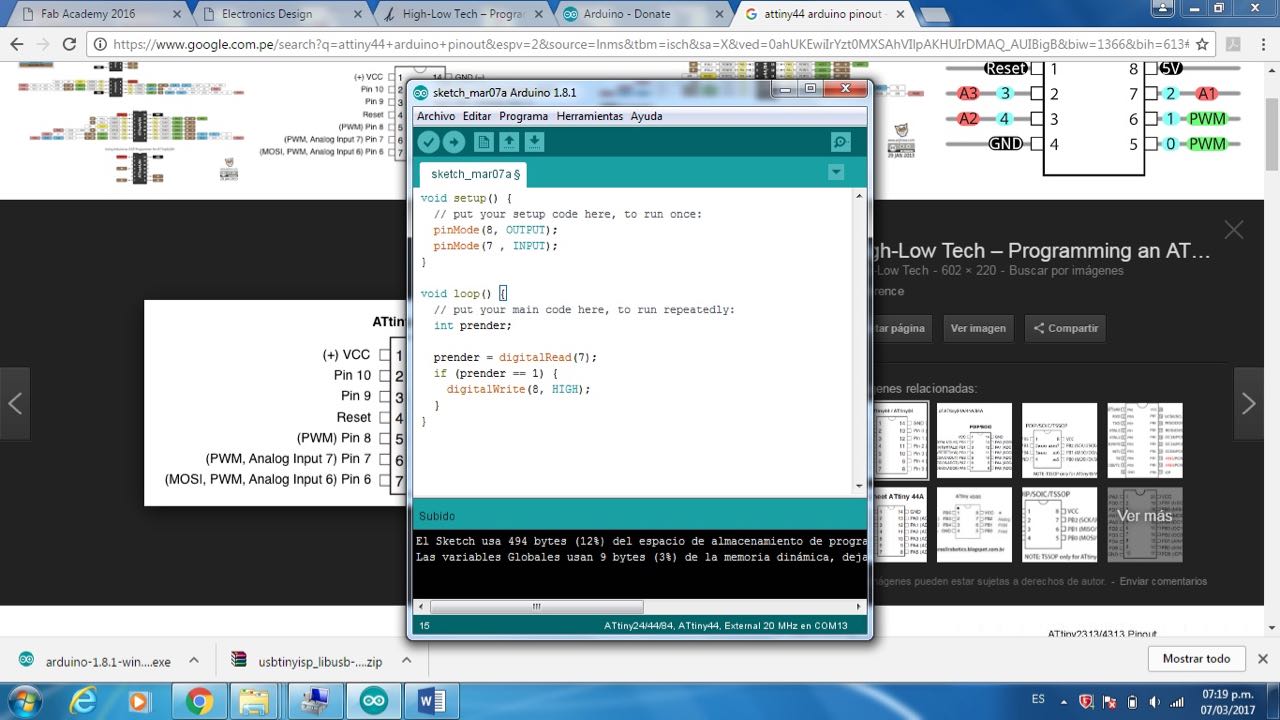Go back in Chrome with the back arrow
Image resolution: width=1280 pixels, height=720 pixels.
pos(16,44)
